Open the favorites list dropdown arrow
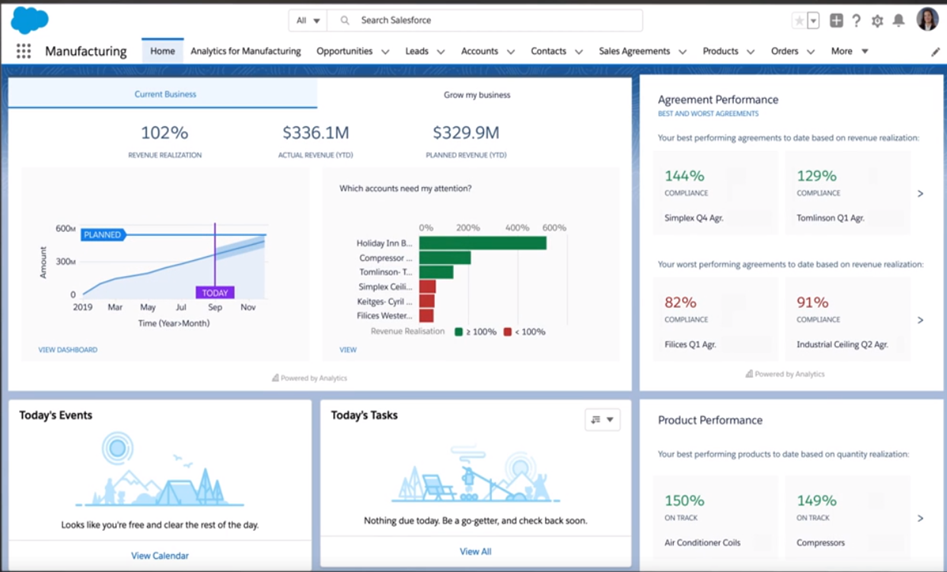The image size is (947, 572). pyautogui.click(x=814, y=21)
